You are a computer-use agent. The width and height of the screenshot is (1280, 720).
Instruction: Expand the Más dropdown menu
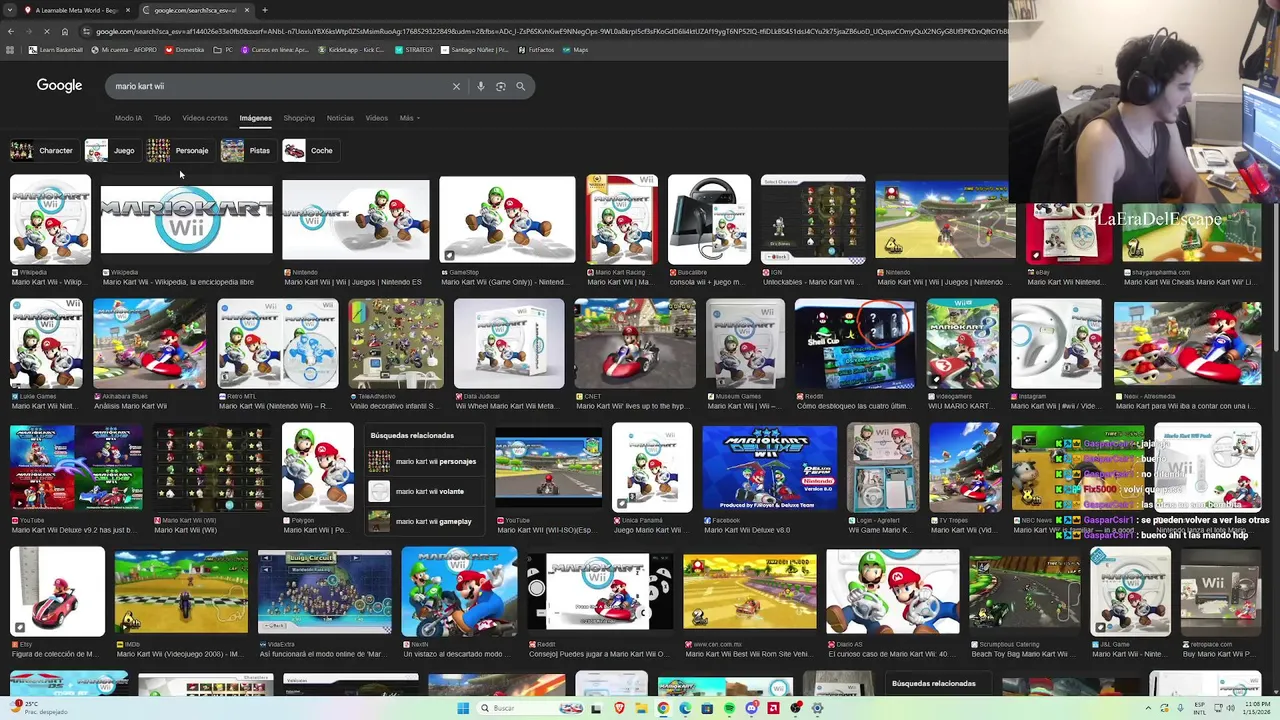(x=409, y=118)
